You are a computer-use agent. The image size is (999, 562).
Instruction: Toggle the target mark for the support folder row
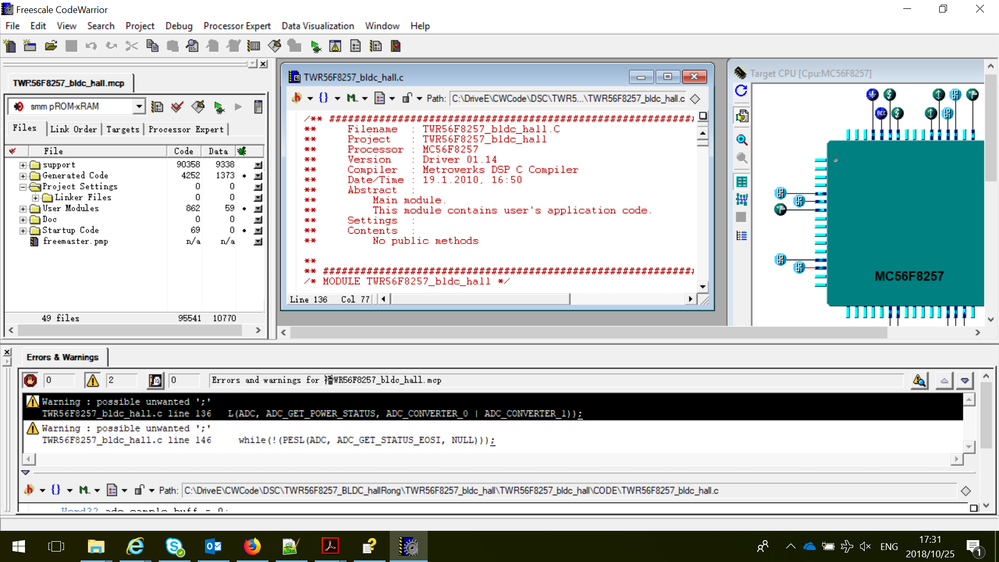(x=244, y=165)
